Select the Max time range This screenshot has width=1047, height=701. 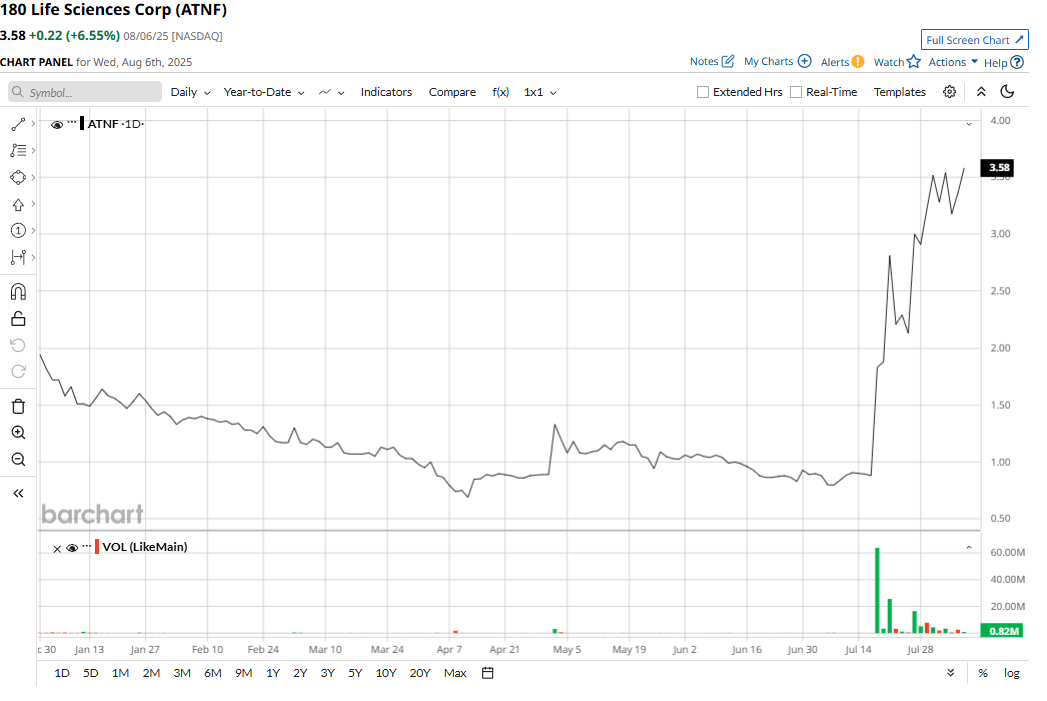coord(455,673)
